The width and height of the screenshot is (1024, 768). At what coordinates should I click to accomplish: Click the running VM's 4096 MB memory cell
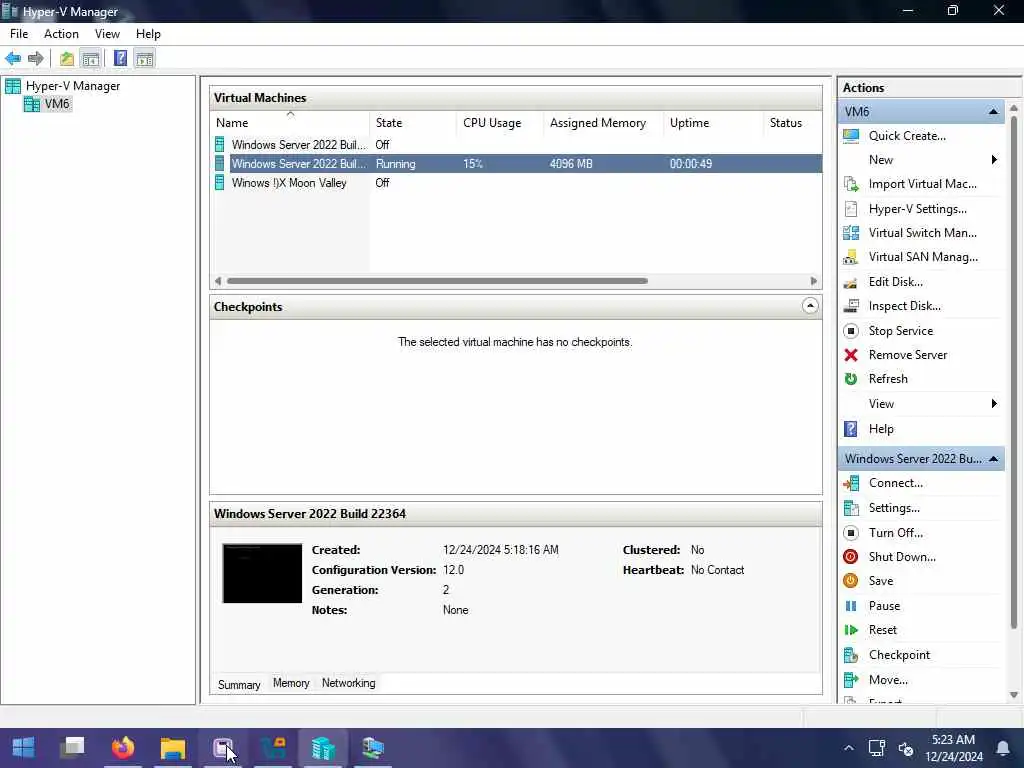tap(571, 164)
